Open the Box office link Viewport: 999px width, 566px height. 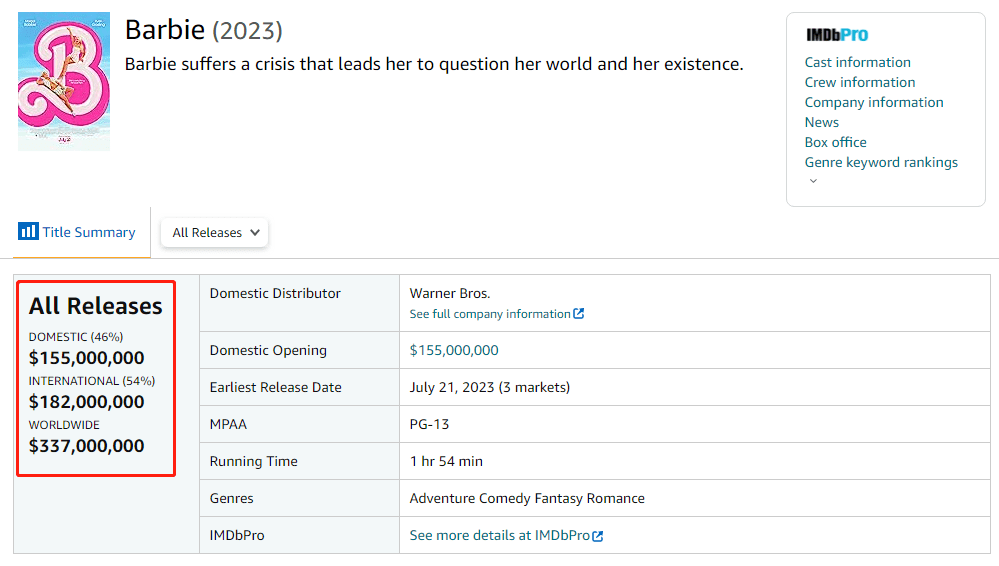[x=835, y=142]
